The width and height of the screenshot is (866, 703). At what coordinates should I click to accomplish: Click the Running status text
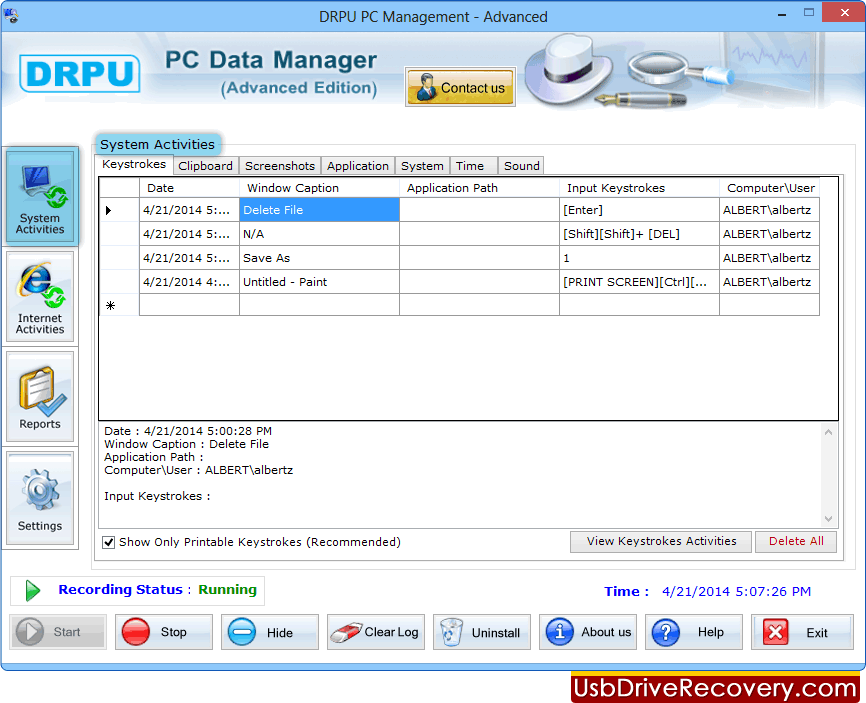[x=227, y=589]
